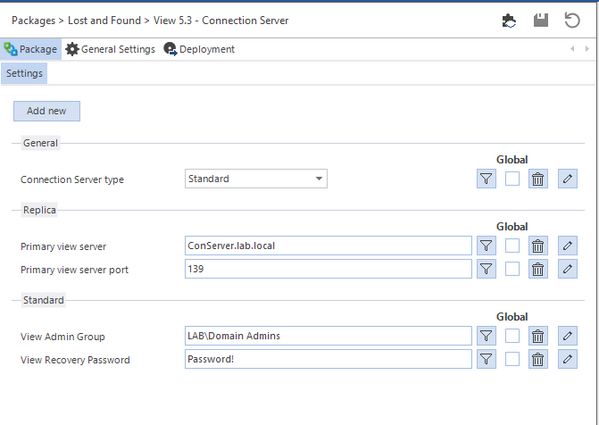Viewport: 599px width, 425px height.
Task: Open filter for View Recovery Password
Action: (x=486, y=359)
